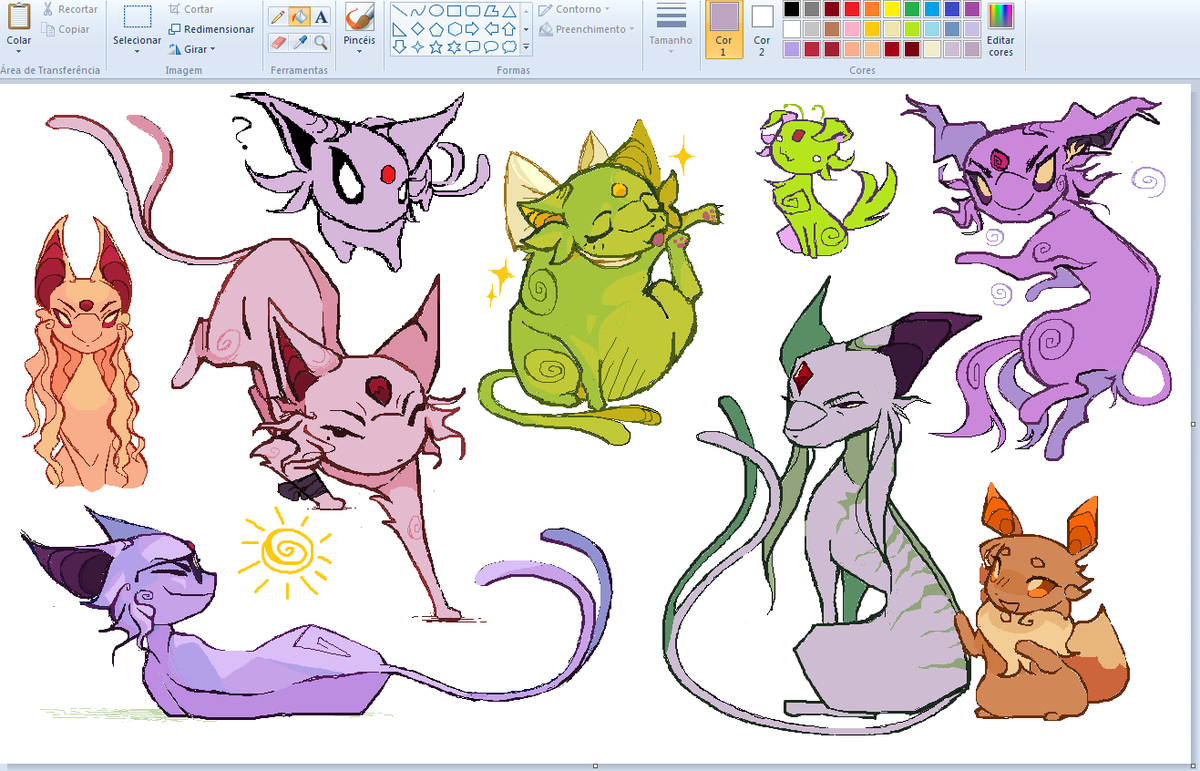This screenshot has width=1200, height=771.
Task: Expand the Pincéis brushes dropdown arrow
Action: (x=359, y=52)
